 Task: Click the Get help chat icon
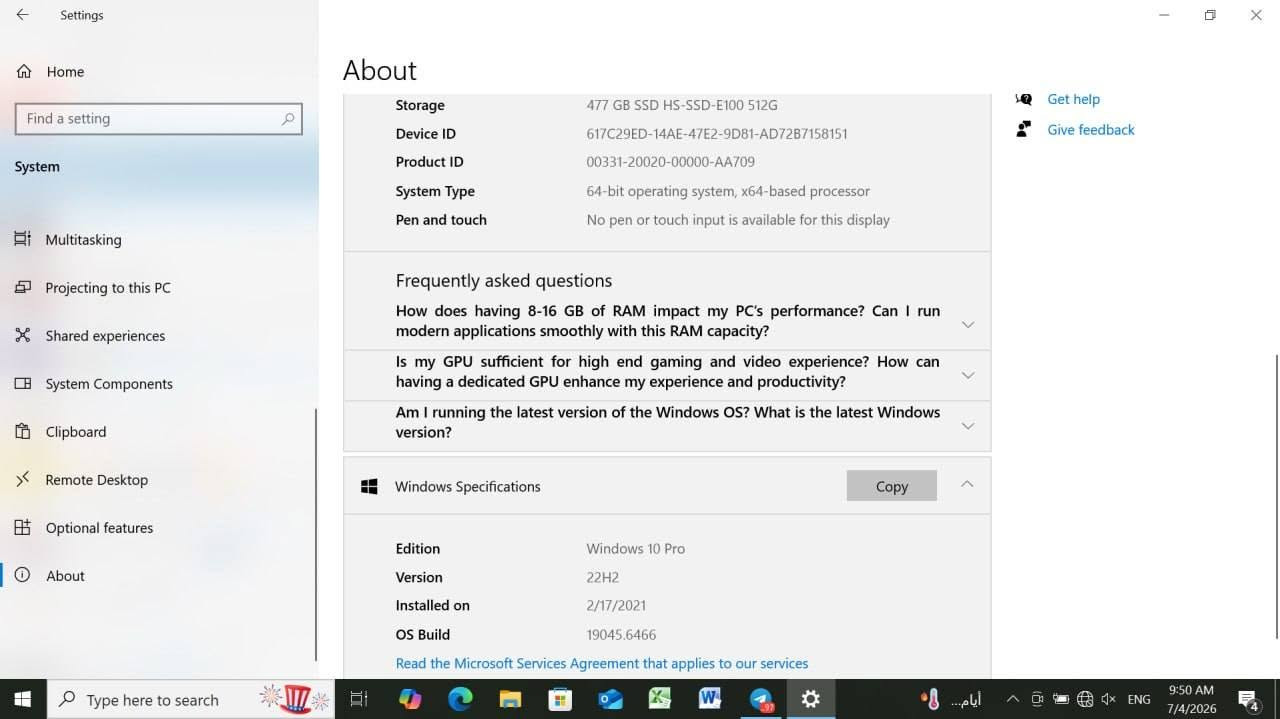(1023, 99)
